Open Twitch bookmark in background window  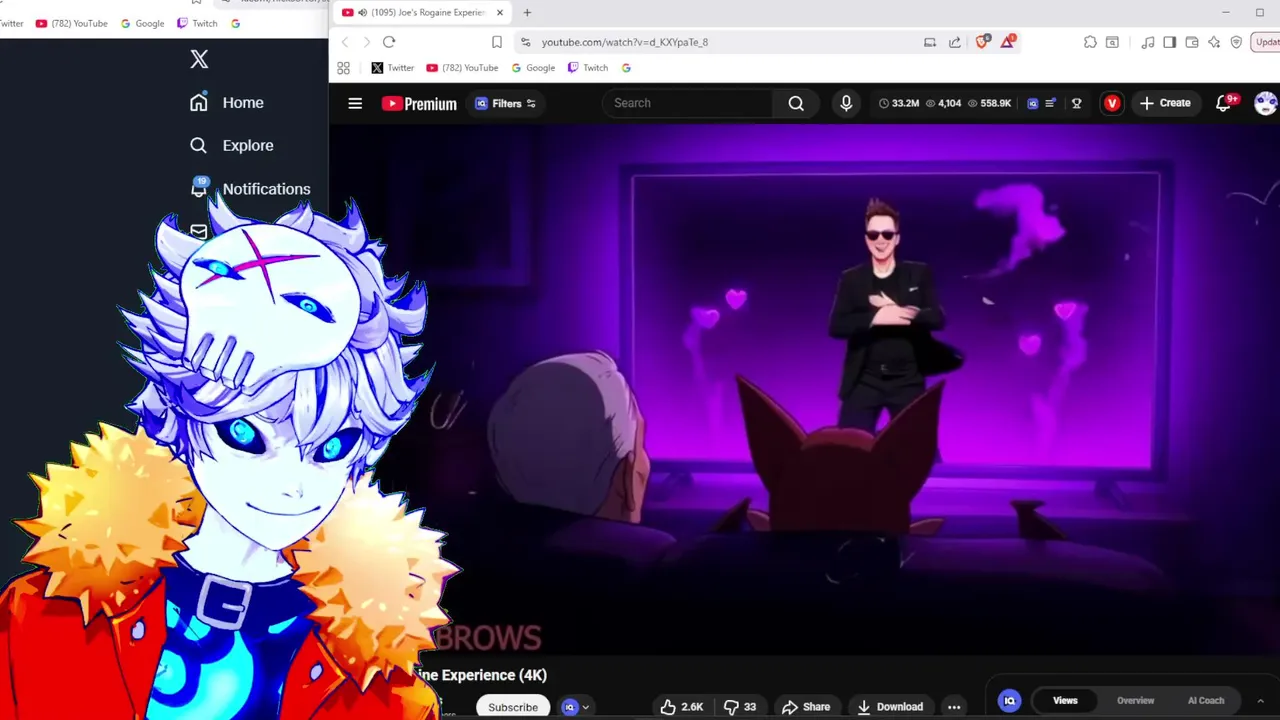point(197,23)
